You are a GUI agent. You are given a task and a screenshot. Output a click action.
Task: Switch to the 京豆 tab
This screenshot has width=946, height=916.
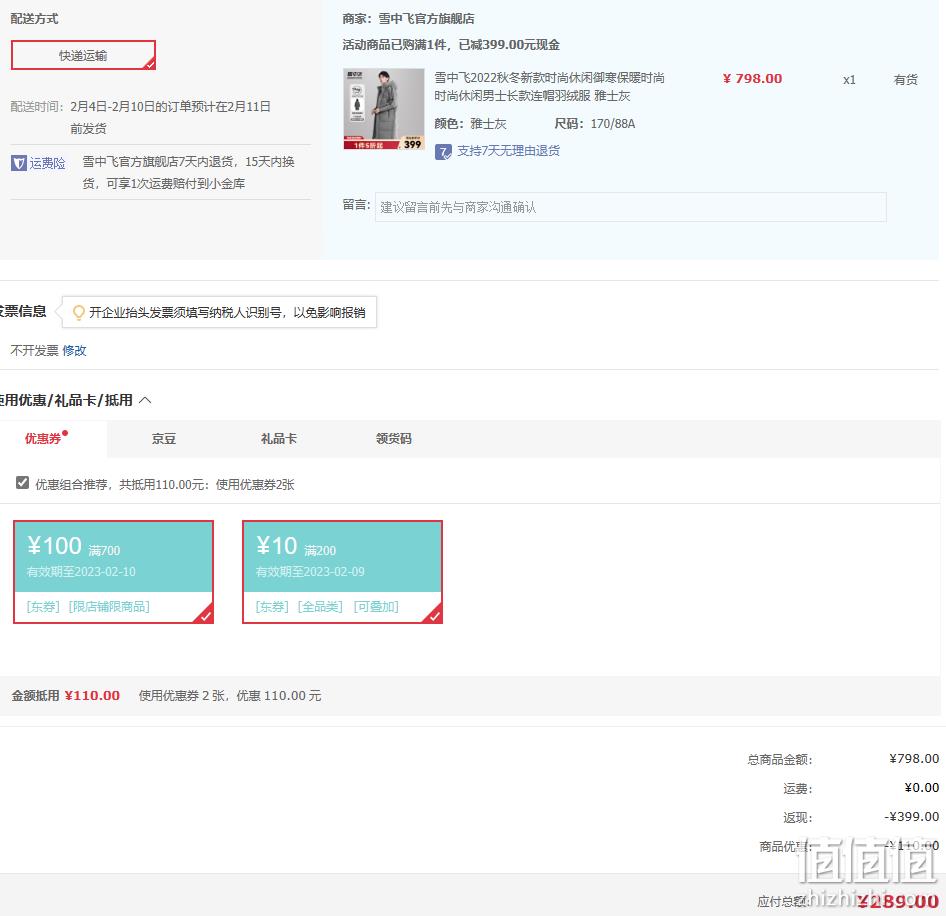(163, 439)
